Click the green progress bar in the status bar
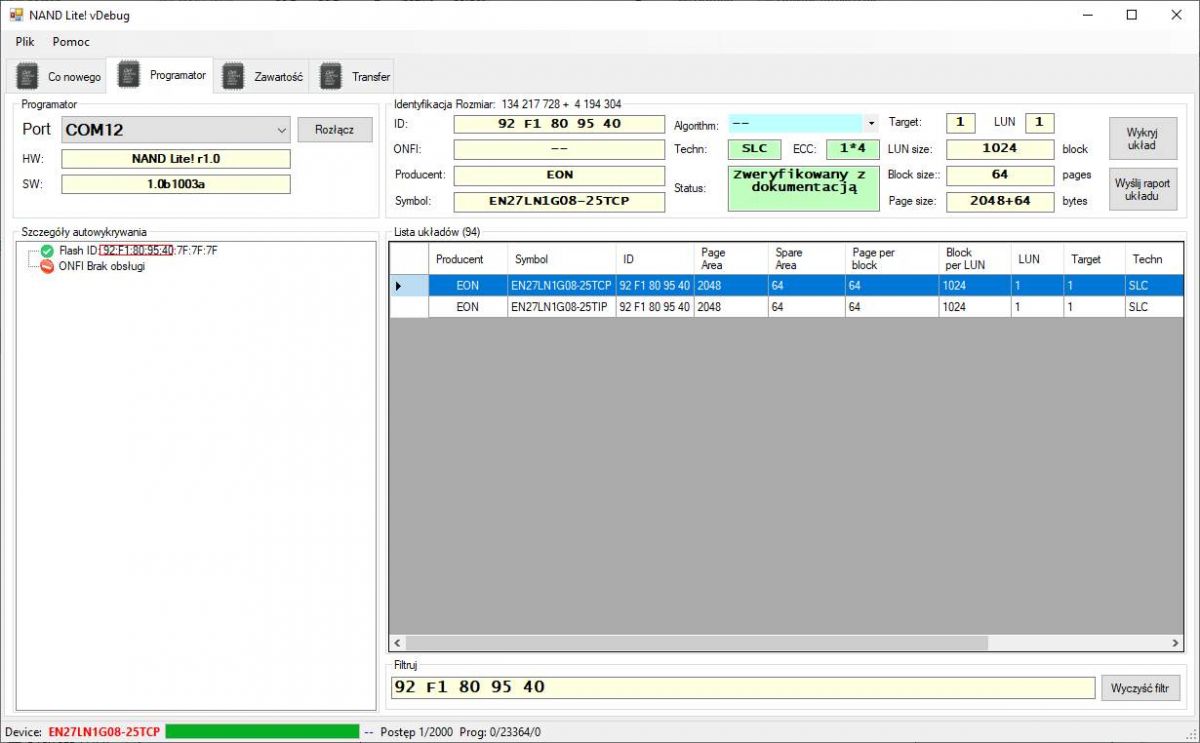This screenshot has width=1200, height=743. point(262,732)
